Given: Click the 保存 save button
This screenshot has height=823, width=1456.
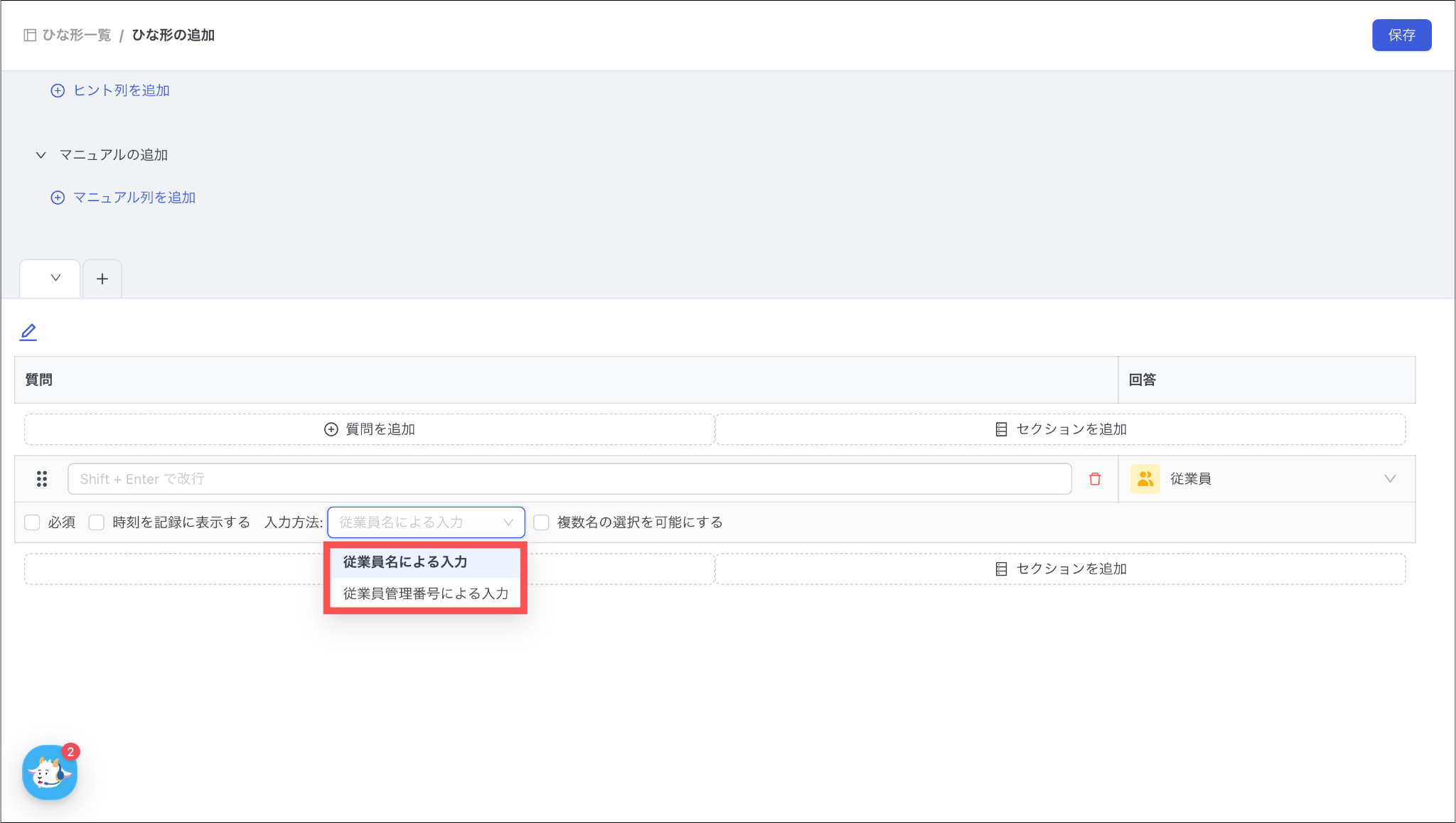Looking at the screenshot, I should tap(1401, 36).
